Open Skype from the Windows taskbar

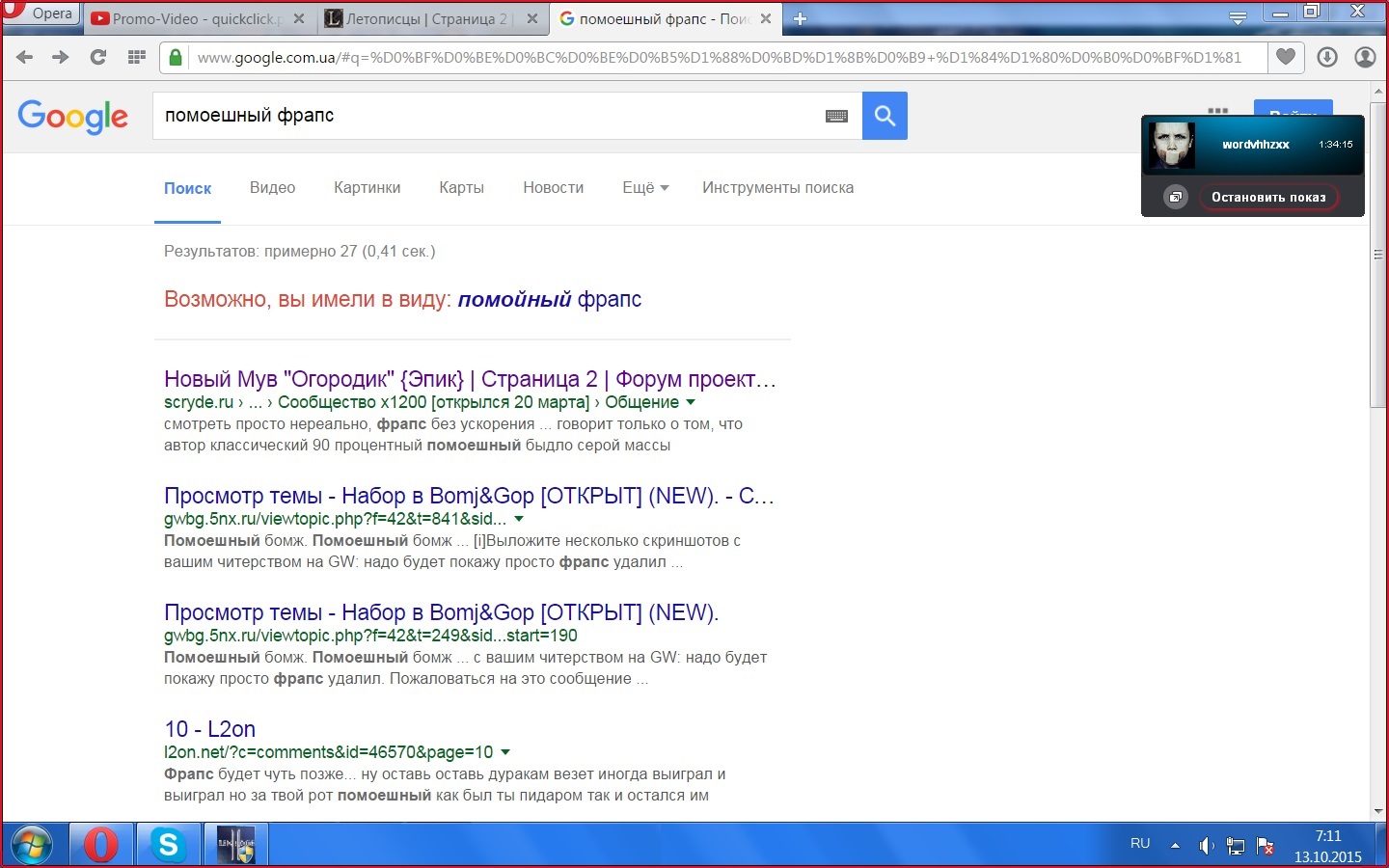169,845
